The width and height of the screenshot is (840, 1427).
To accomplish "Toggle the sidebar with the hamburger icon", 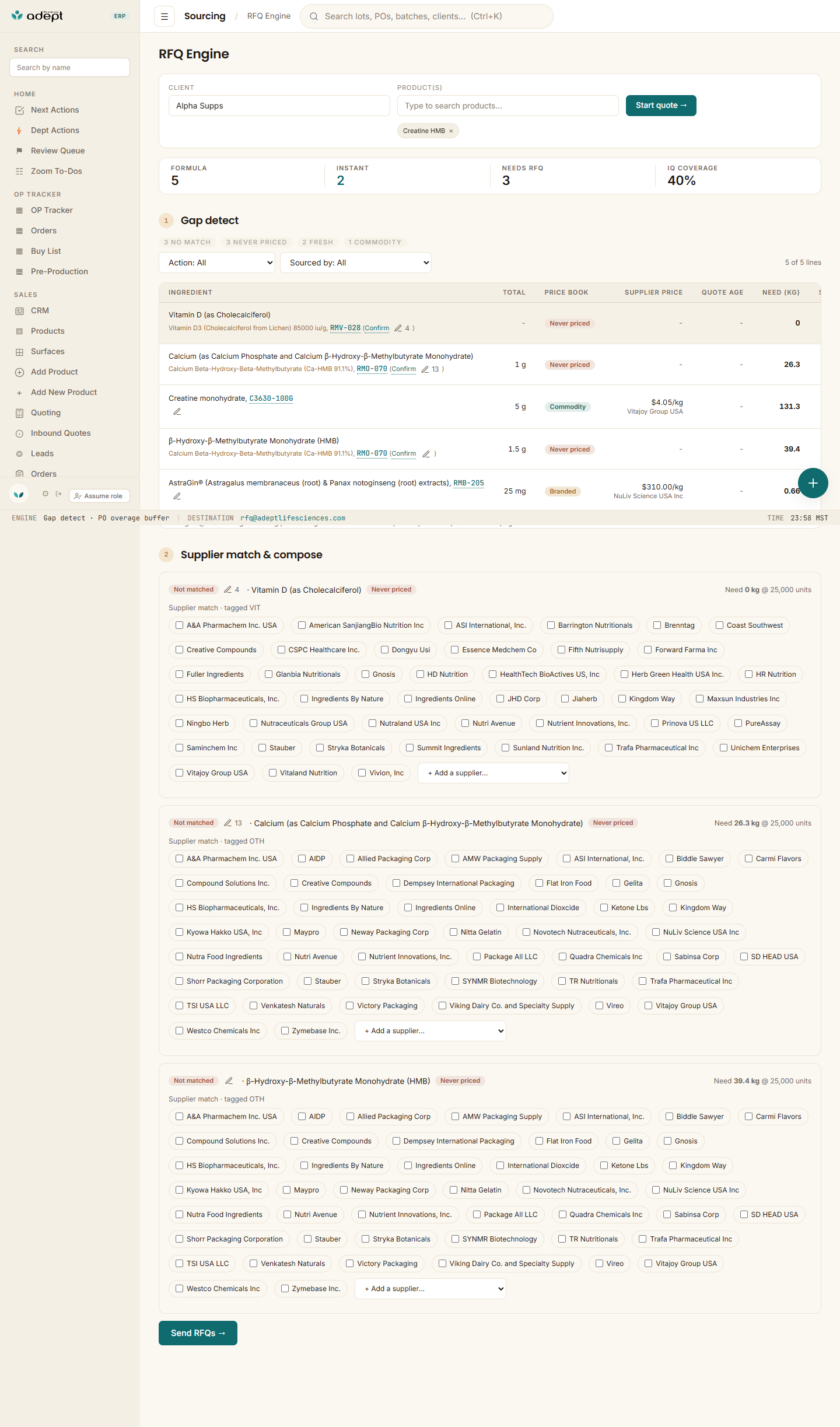I will (x=164, y=16).
